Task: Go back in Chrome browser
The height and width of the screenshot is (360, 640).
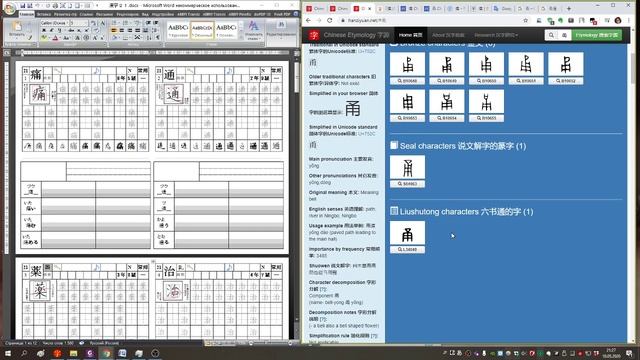Action: coord(309,20)
